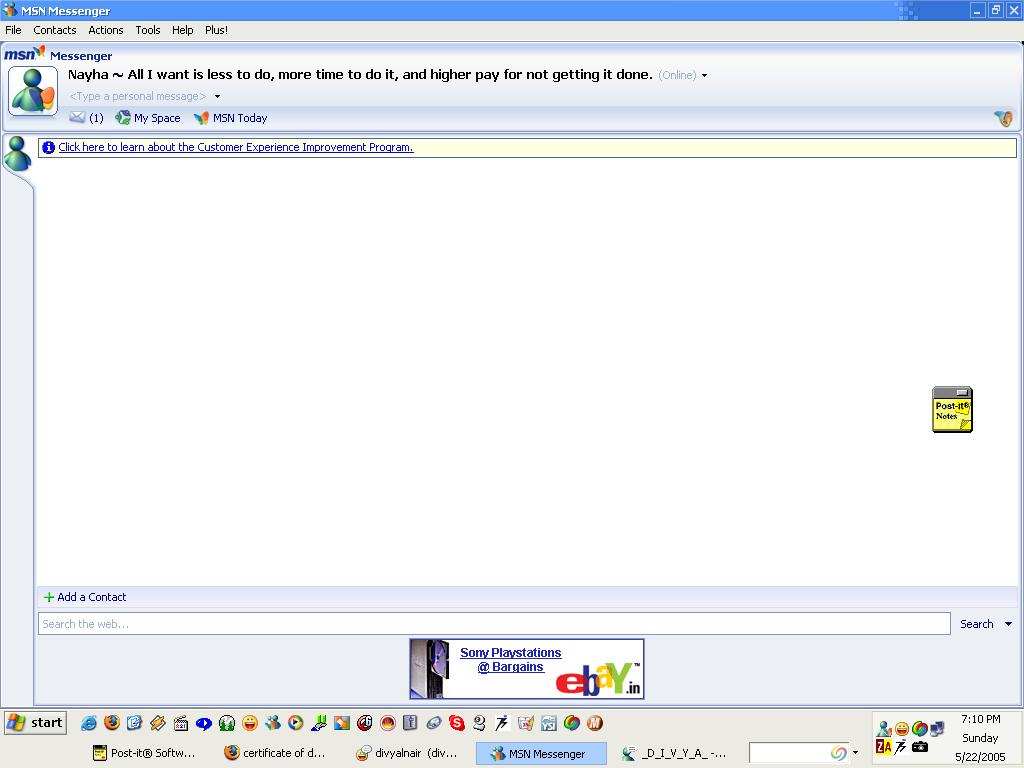Click the MSN Messenger system tray icon
1024x768 pixels.
click(x=884, y=728)
